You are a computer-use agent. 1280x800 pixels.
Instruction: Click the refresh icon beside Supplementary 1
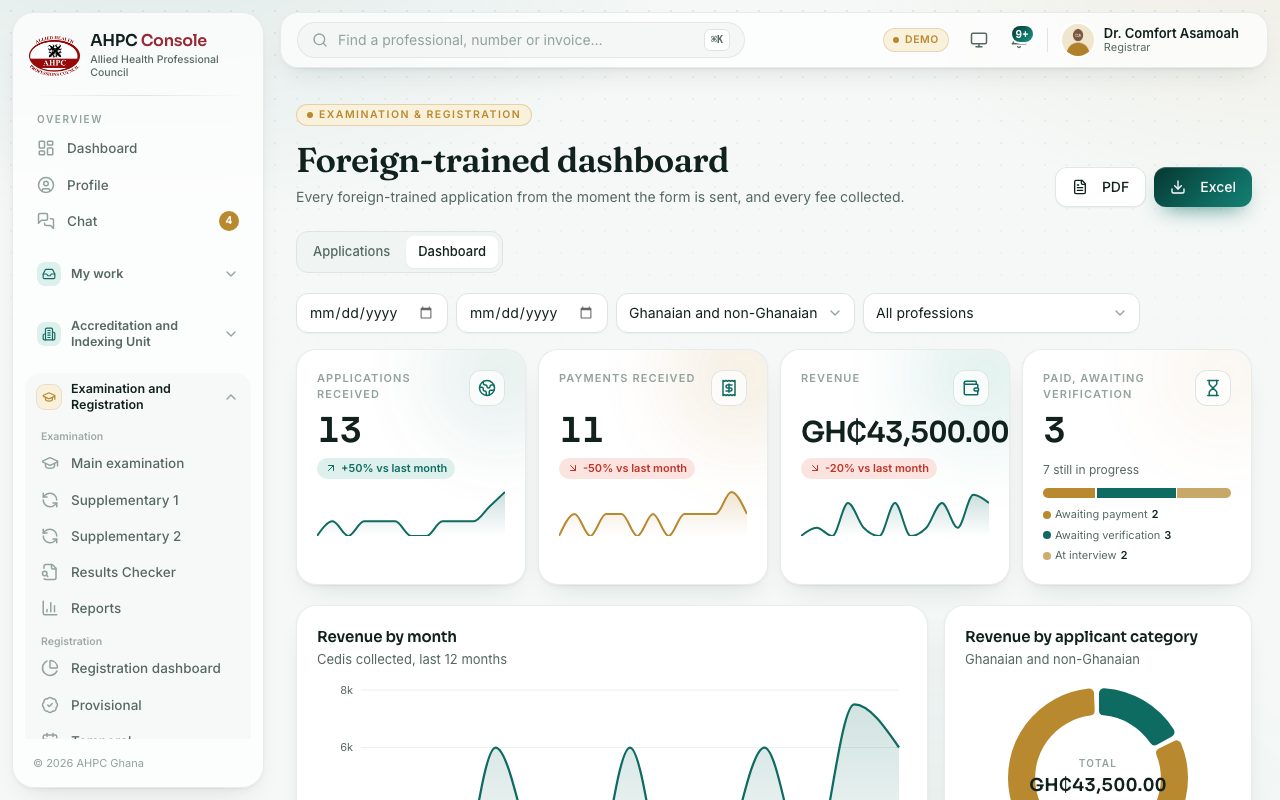[50, 500]
